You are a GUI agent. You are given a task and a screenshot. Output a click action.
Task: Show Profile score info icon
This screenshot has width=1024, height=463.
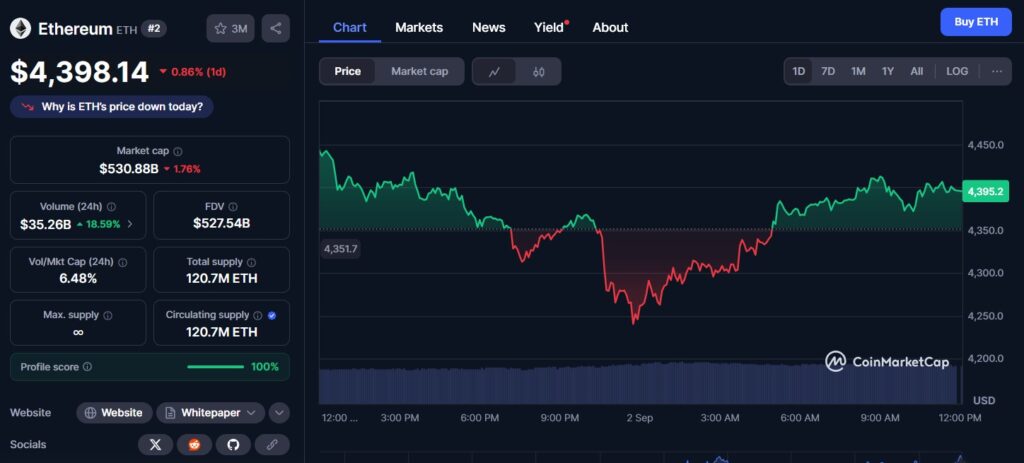88,367
